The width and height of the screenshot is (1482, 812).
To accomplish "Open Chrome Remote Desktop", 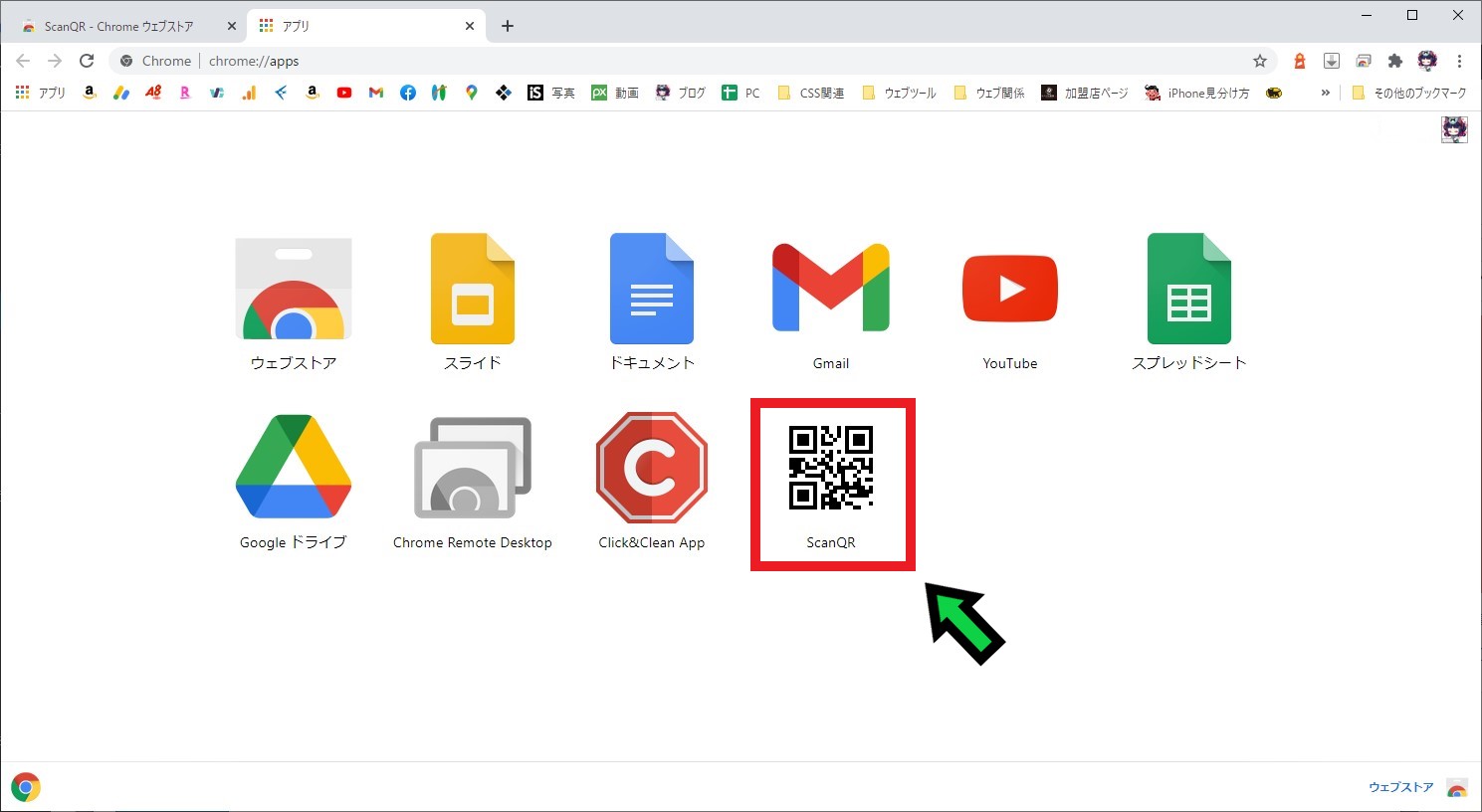I will coord(472,468).
